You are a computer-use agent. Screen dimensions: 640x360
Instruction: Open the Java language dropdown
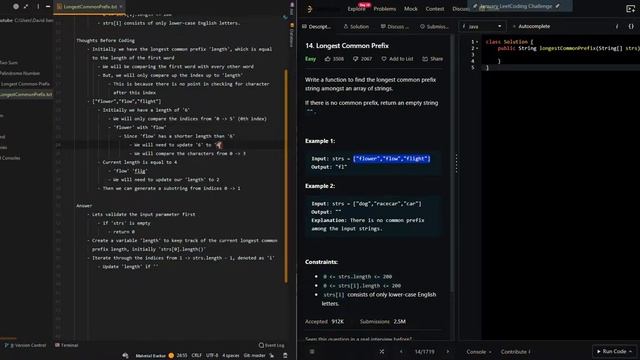click(x=482, y=27)
